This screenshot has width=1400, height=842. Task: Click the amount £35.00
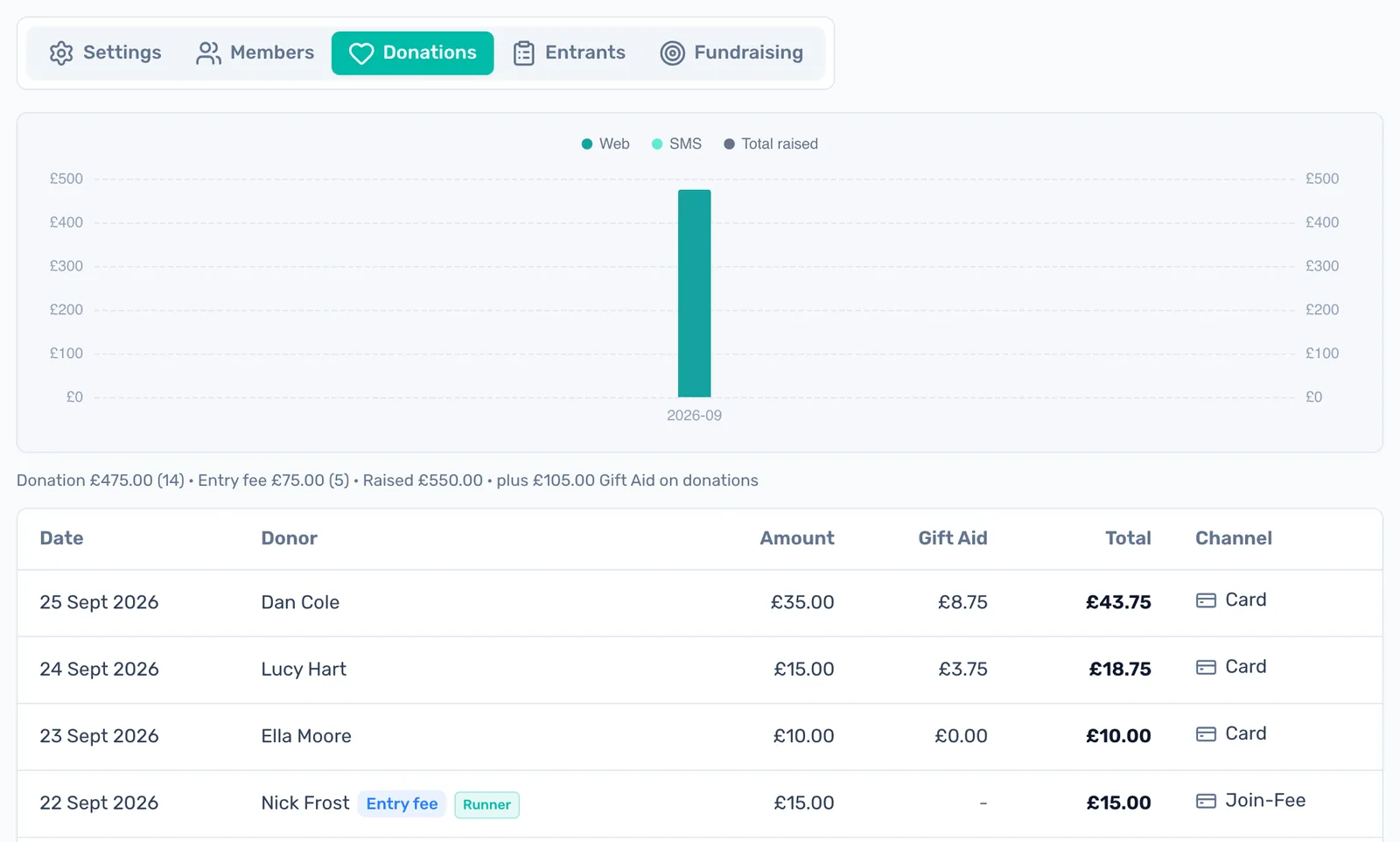point(802,602)
